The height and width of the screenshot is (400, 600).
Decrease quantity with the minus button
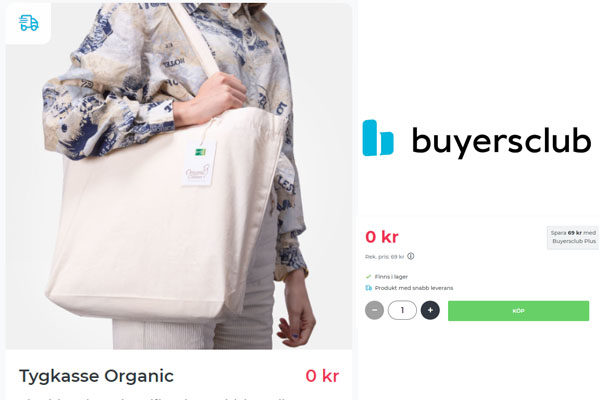point(374,310)
